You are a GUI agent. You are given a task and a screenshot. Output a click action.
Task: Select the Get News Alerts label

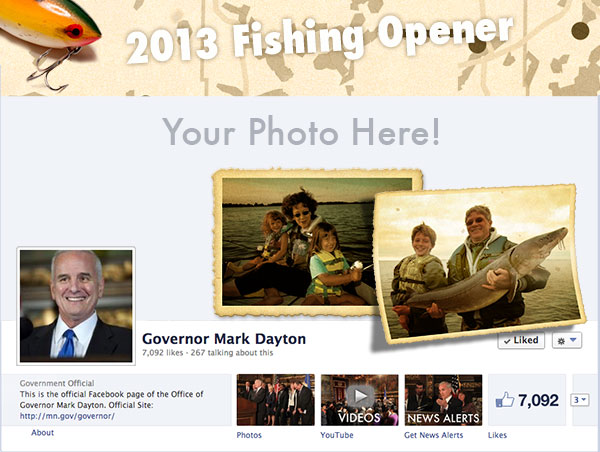434,435
